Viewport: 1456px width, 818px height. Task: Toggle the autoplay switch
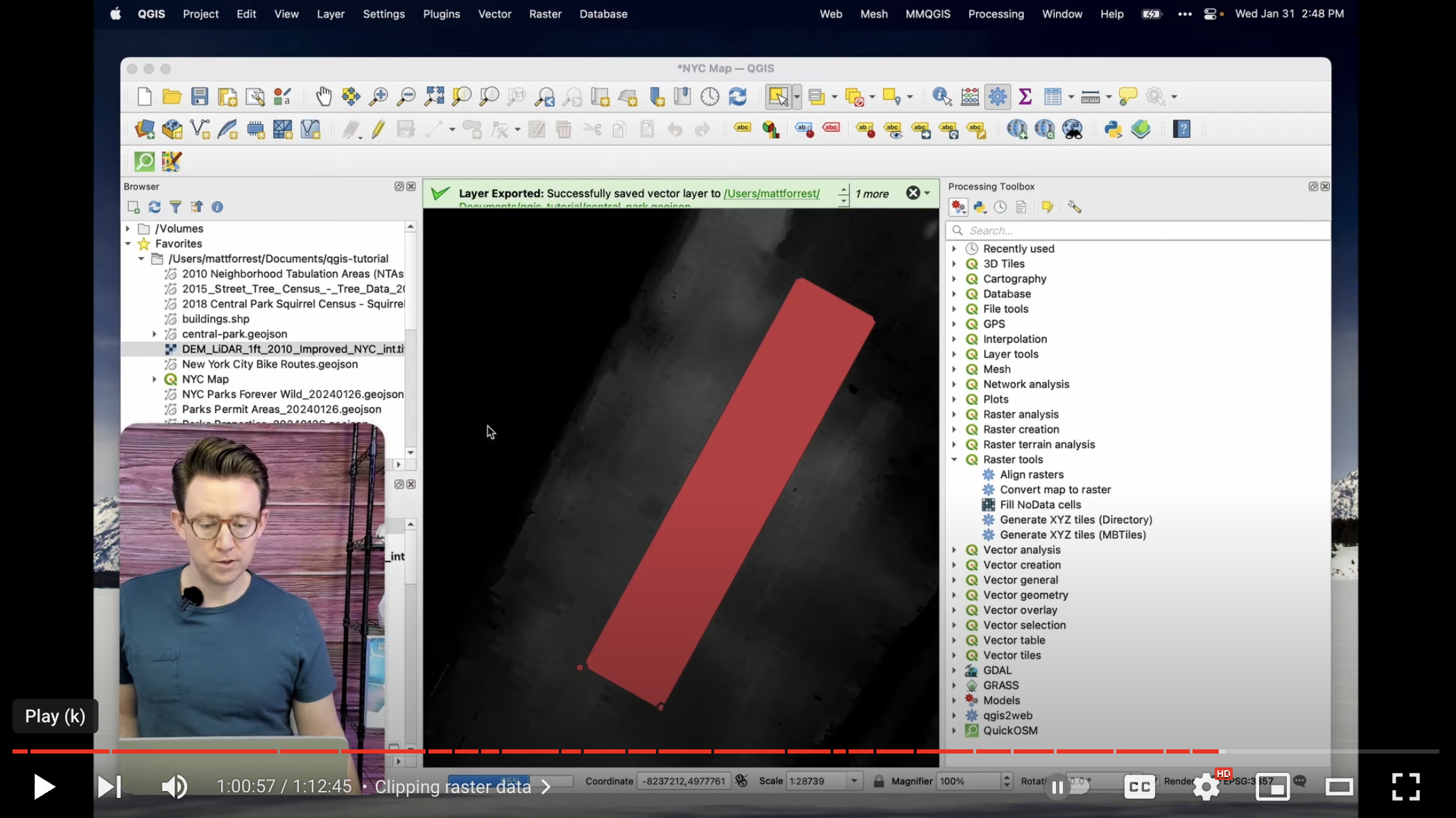[x=1068, y=786]
